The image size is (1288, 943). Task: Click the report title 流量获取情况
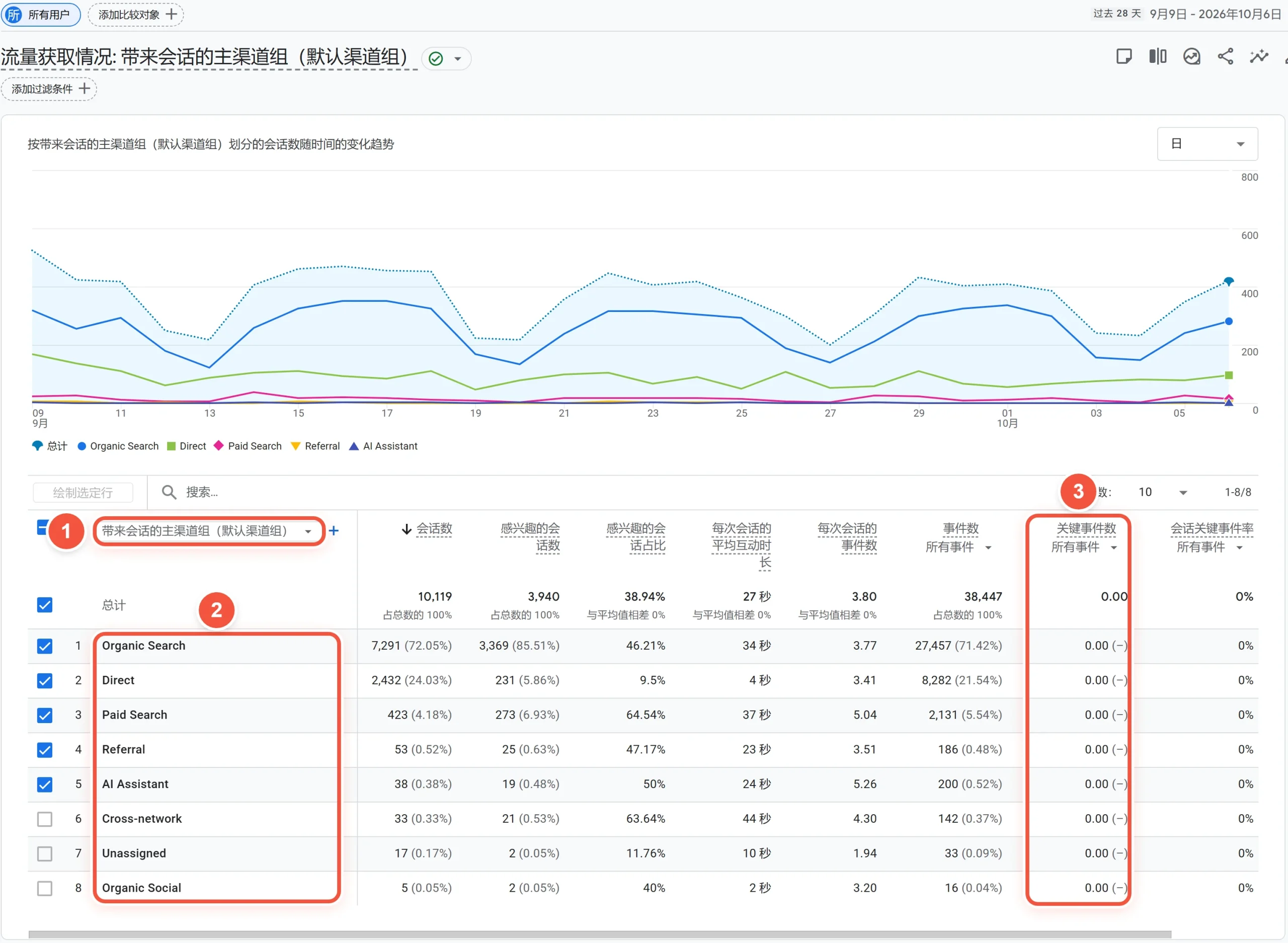click(x=209, y=57)
